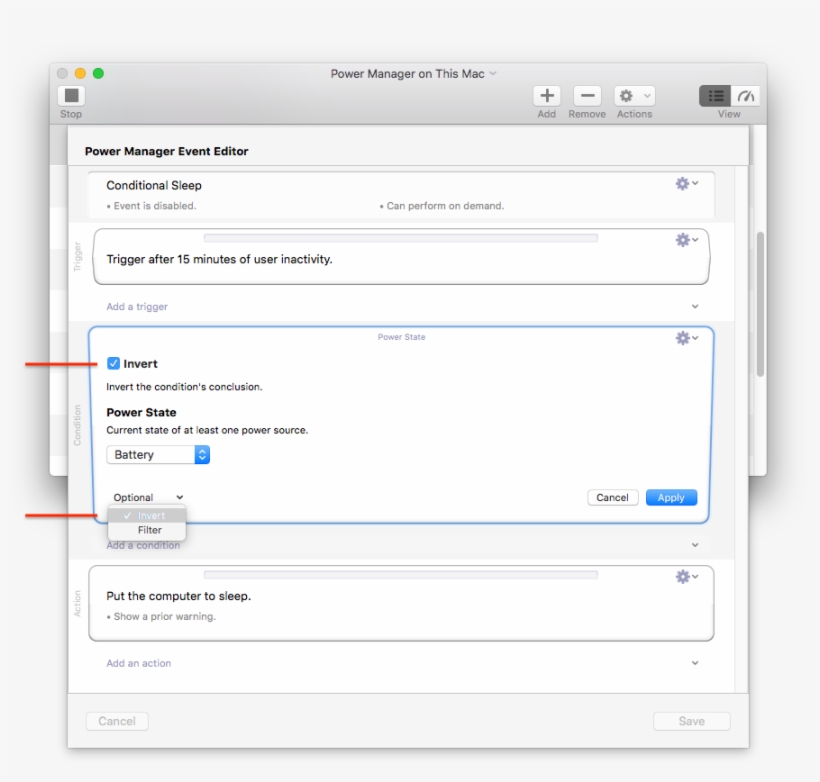The height and width of the screenshot is (782, 820).
Task: Expand the Add a trigger chevron
Action: (694, 307)
